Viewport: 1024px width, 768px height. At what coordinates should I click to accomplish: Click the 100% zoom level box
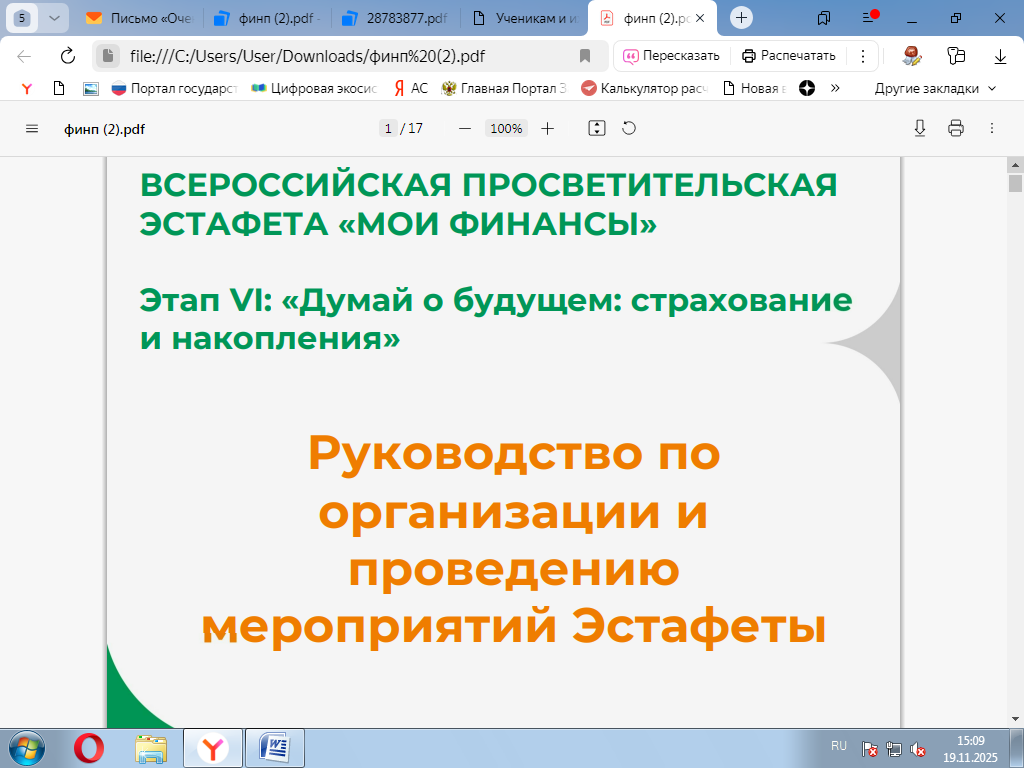click(x=506, y=128)
